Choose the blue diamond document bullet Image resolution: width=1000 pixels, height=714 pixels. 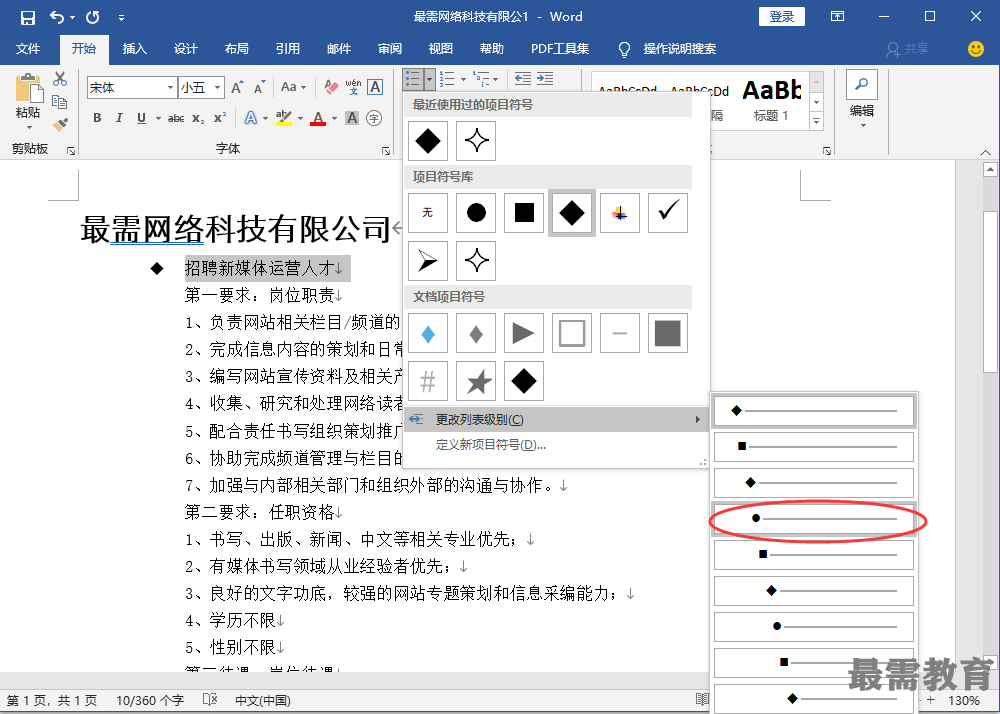click(428, 333)
